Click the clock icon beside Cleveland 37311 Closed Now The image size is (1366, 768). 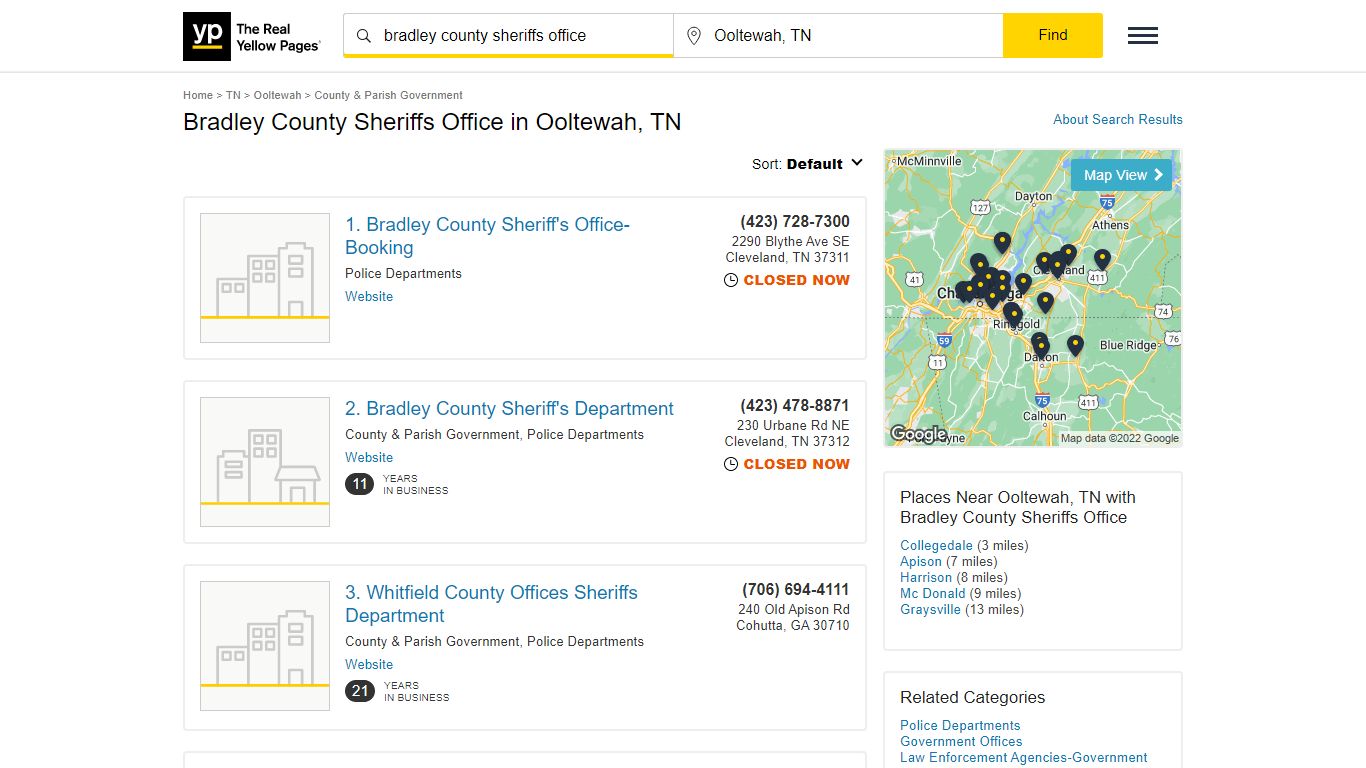click(731, 281)
